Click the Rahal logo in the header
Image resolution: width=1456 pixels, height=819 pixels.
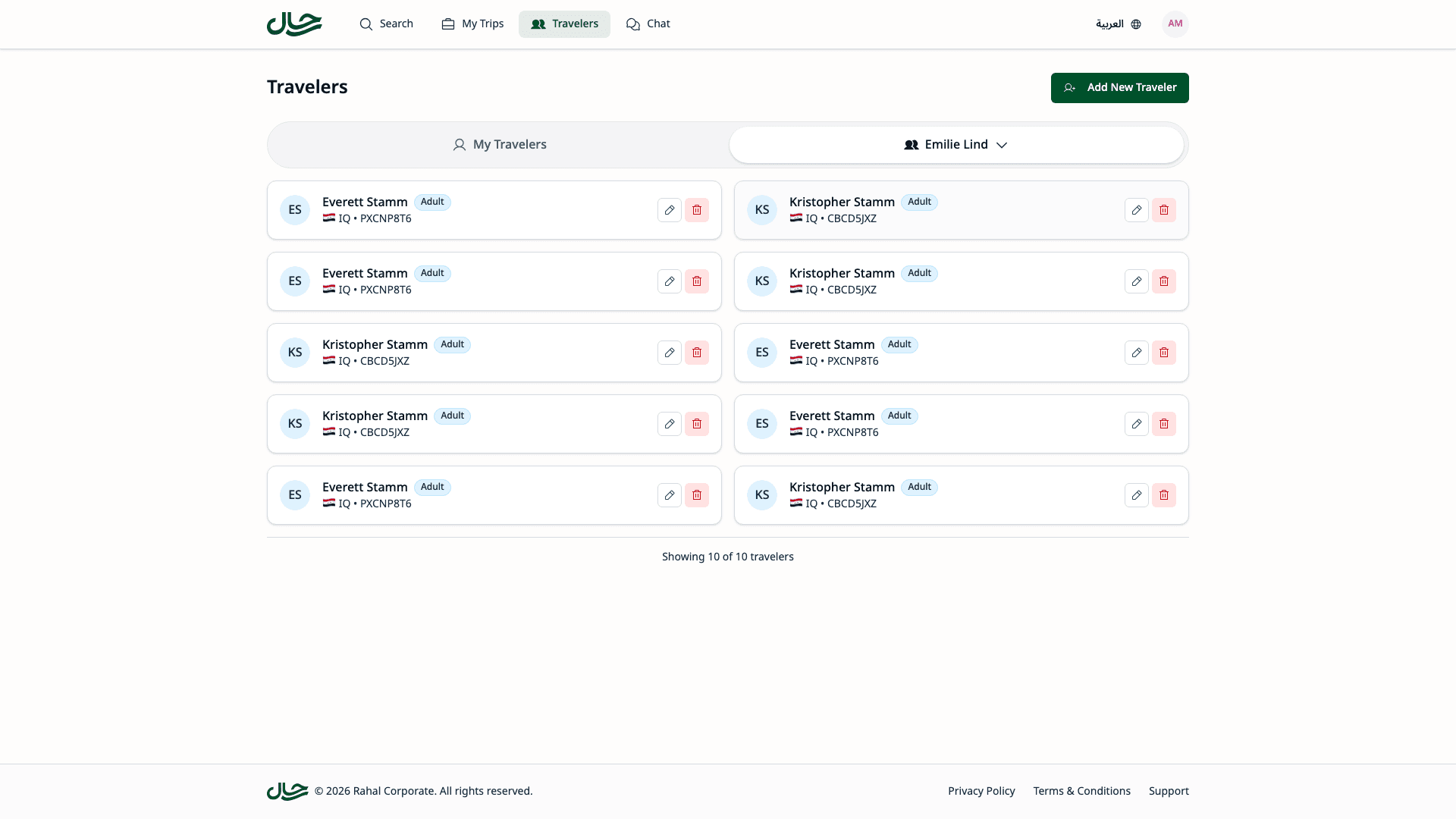tap(294, 24)
